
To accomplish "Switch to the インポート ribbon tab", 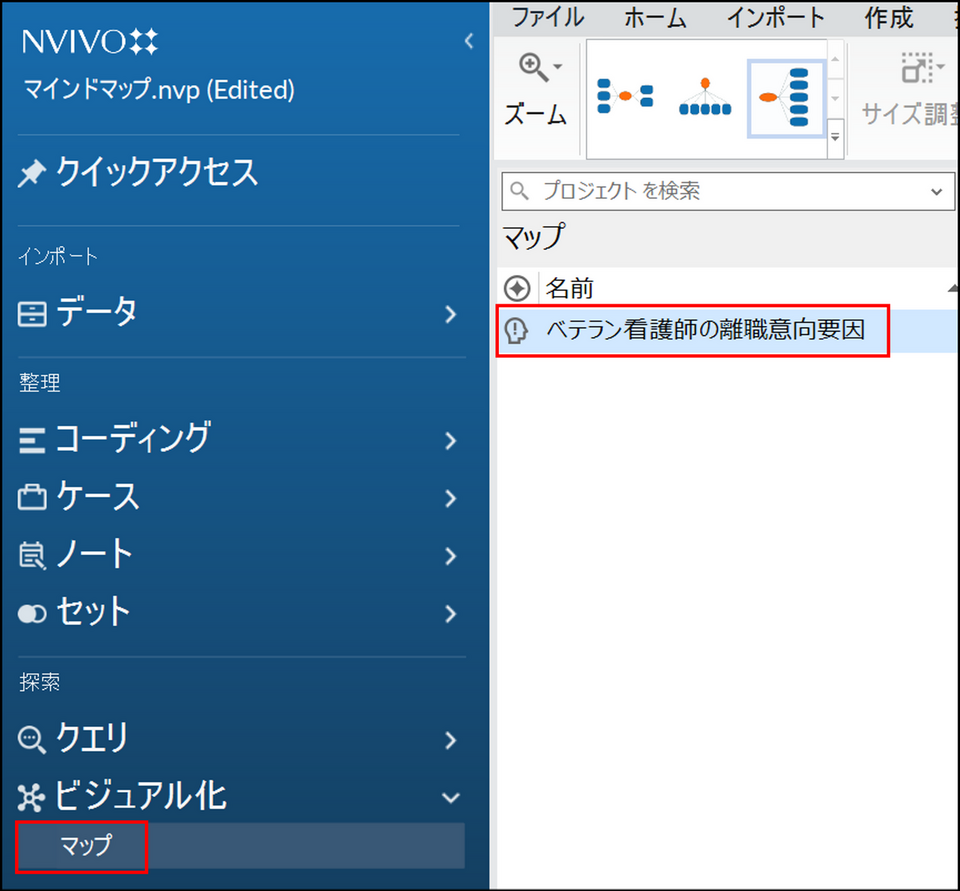I will click(775, 17).
